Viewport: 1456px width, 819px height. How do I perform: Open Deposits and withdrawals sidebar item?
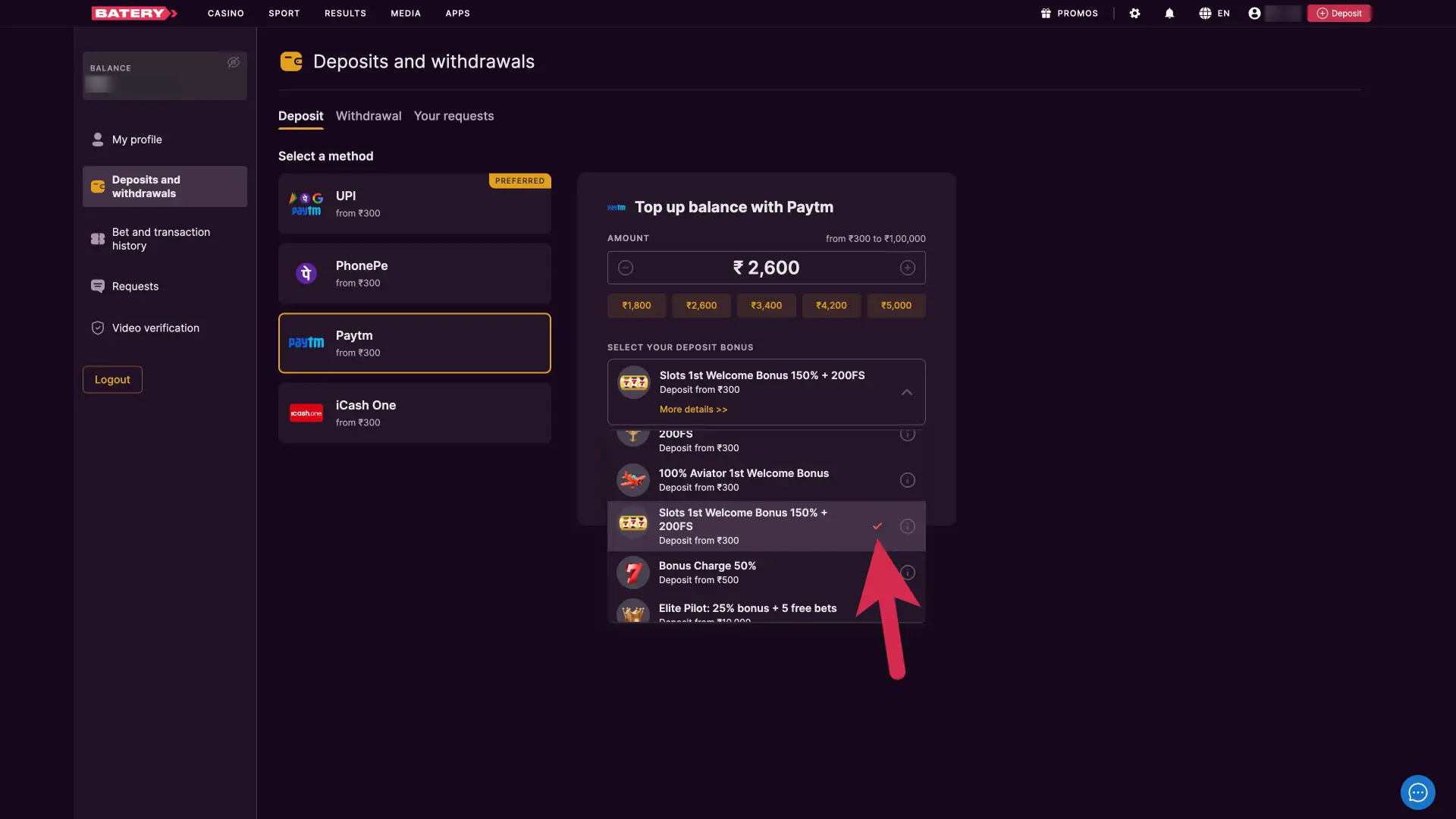165,187
